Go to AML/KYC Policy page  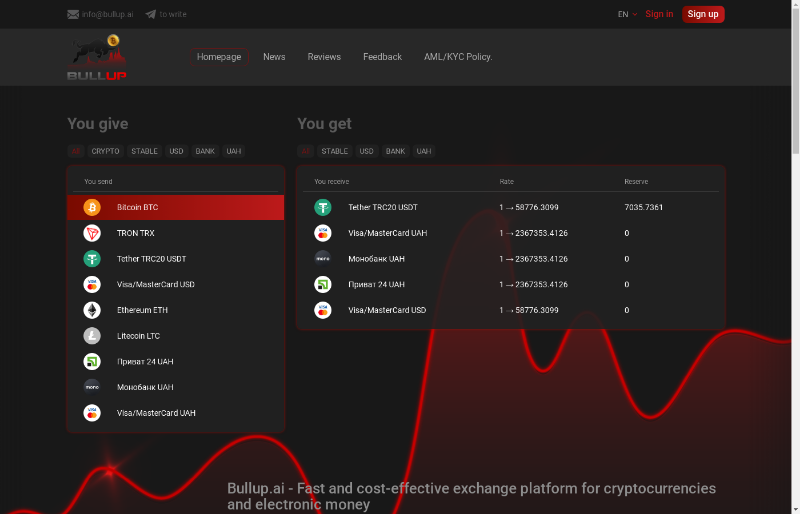458,57
